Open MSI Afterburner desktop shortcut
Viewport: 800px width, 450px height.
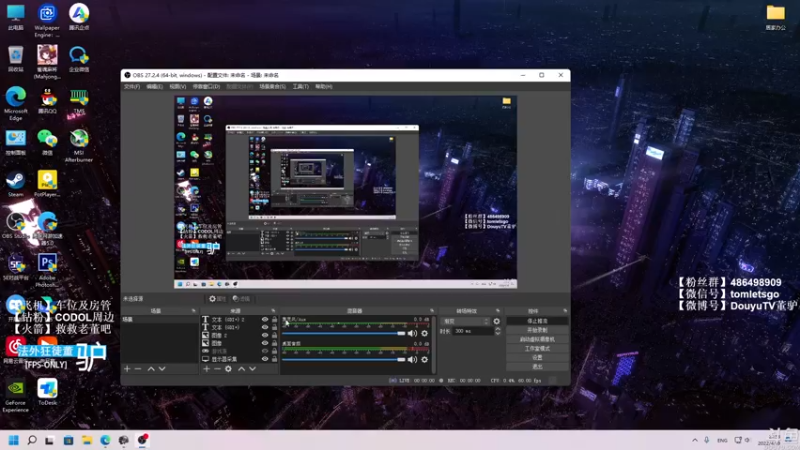[79, 146]
